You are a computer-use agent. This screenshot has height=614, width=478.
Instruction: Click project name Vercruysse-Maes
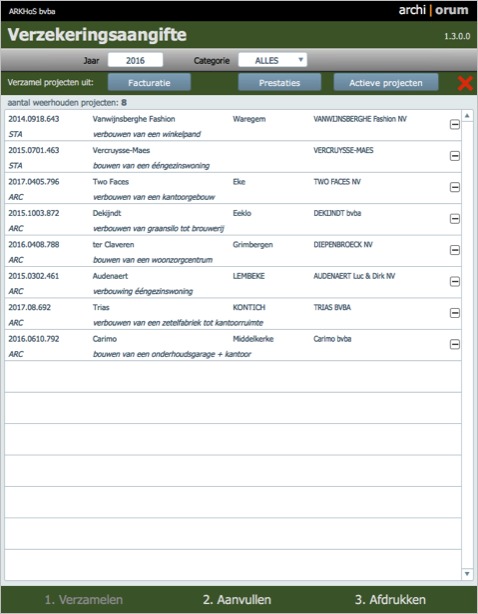121,150
